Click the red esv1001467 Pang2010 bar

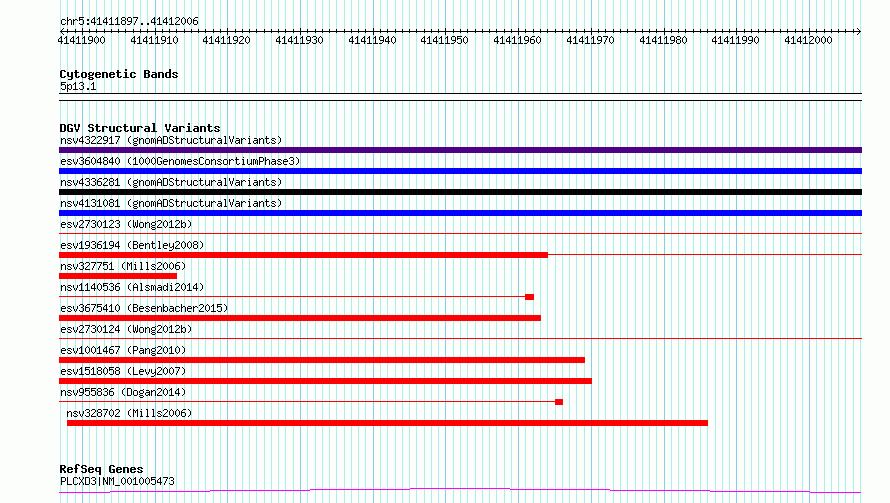[x=322, y=360]
